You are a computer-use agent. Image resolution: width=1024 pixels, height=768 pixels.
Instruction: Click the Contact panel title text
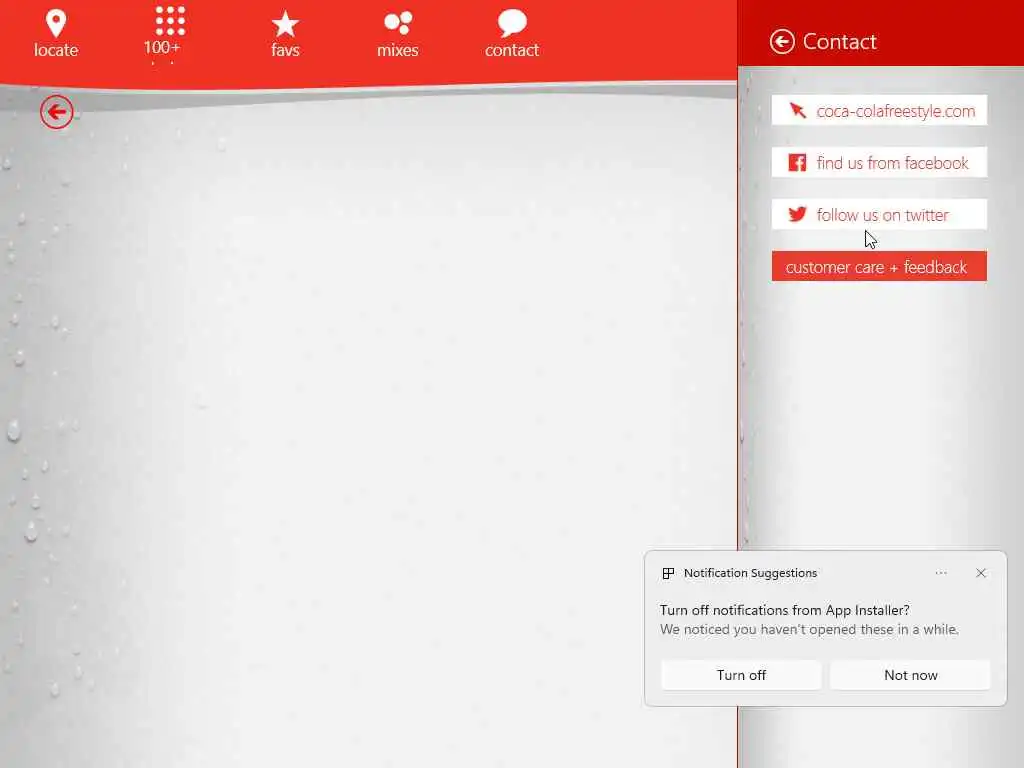pyautogui.click(x=839, y=42)
